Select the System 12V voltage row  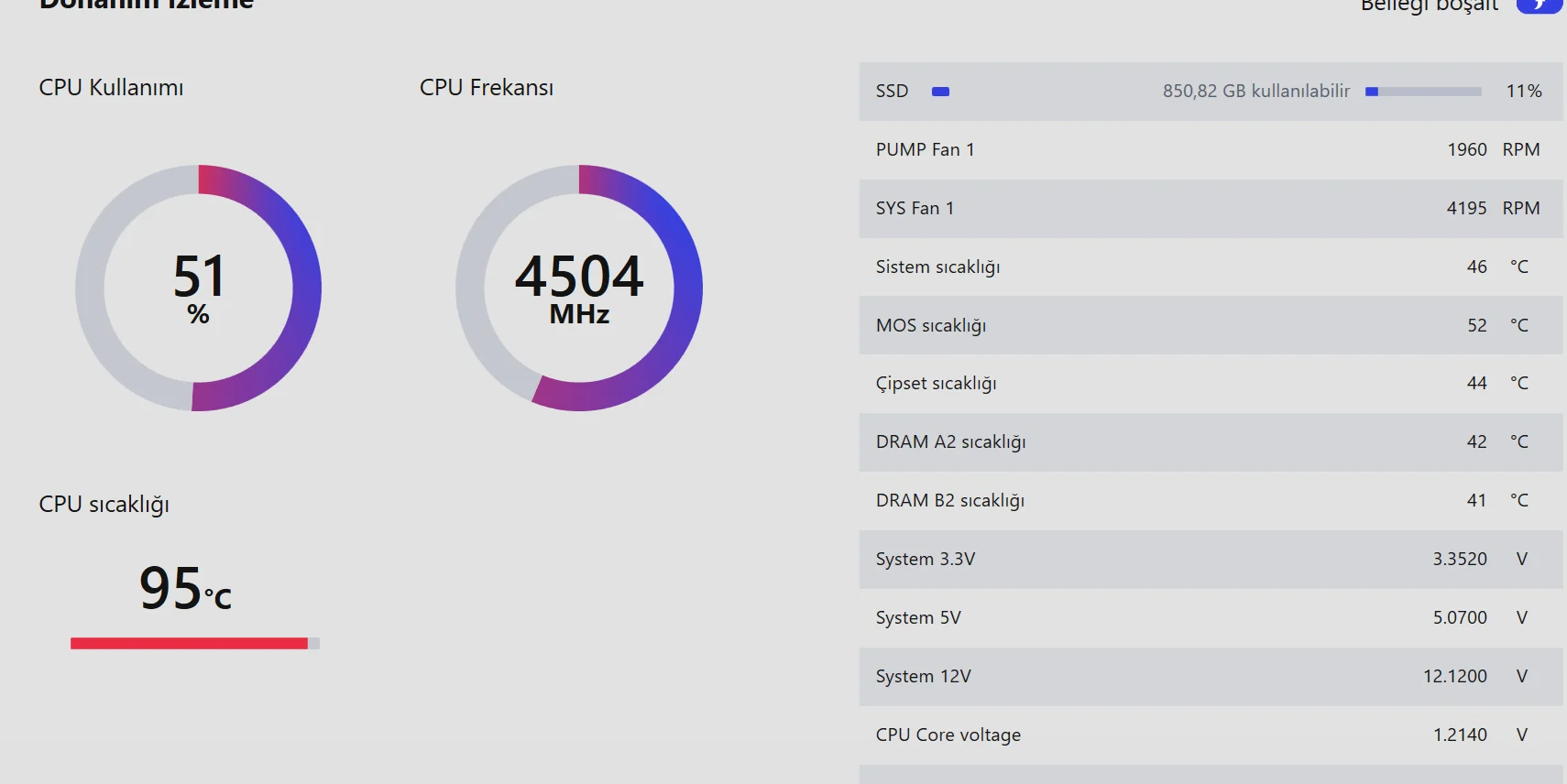(1210, 677)
